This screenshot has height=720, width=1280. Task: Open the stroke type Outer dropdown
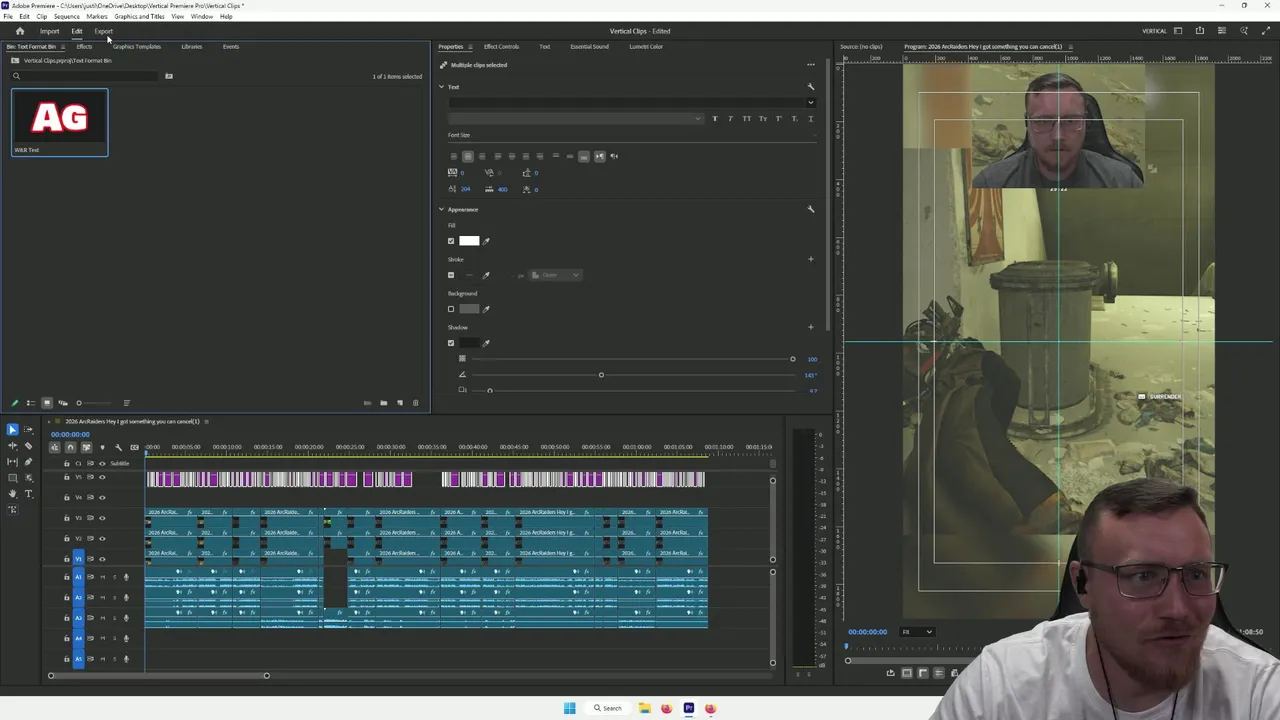(x=555, y=275)
